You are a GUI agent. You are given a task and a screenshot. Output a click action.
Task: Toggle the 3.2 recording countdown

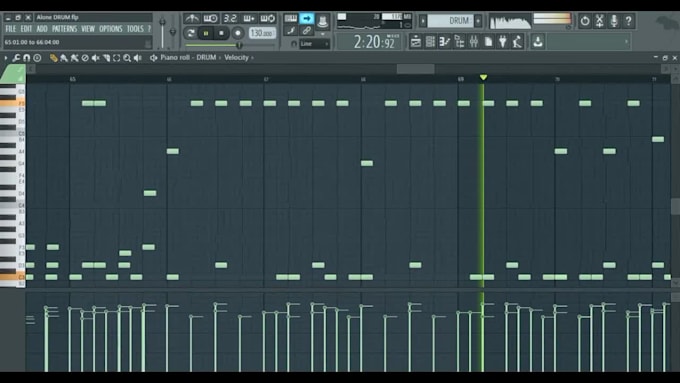[x=230, y=18]
